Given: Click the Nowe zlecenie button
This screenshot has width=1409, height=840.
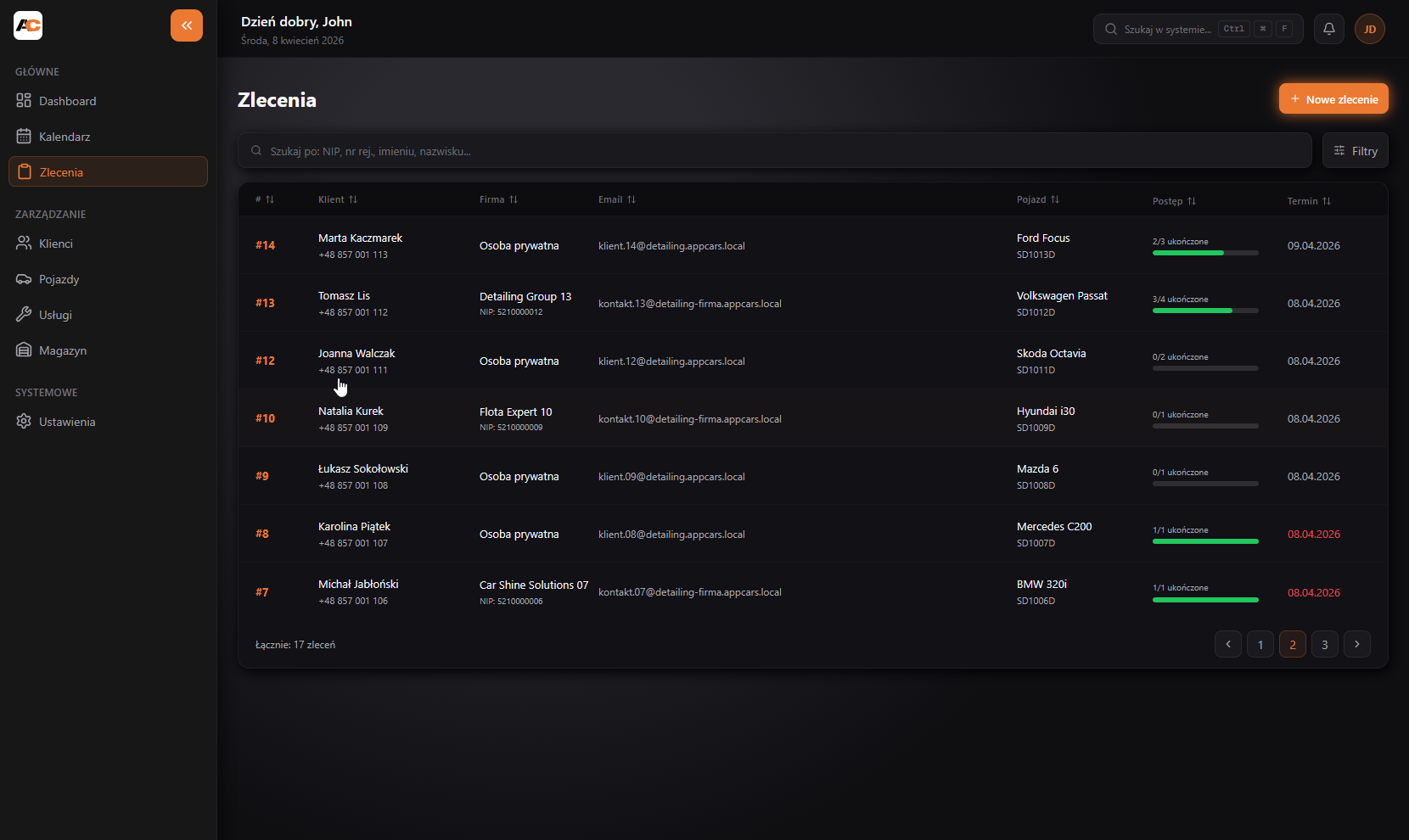Looking at the screenshot, I should (x=1333, y=99).
